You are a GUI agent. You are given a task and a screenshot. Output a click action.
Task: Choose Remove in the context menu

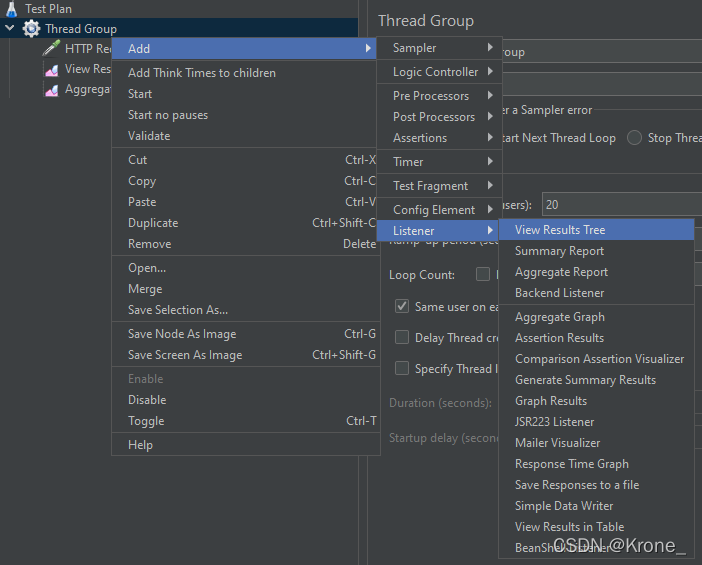click(x=244, y=244)
